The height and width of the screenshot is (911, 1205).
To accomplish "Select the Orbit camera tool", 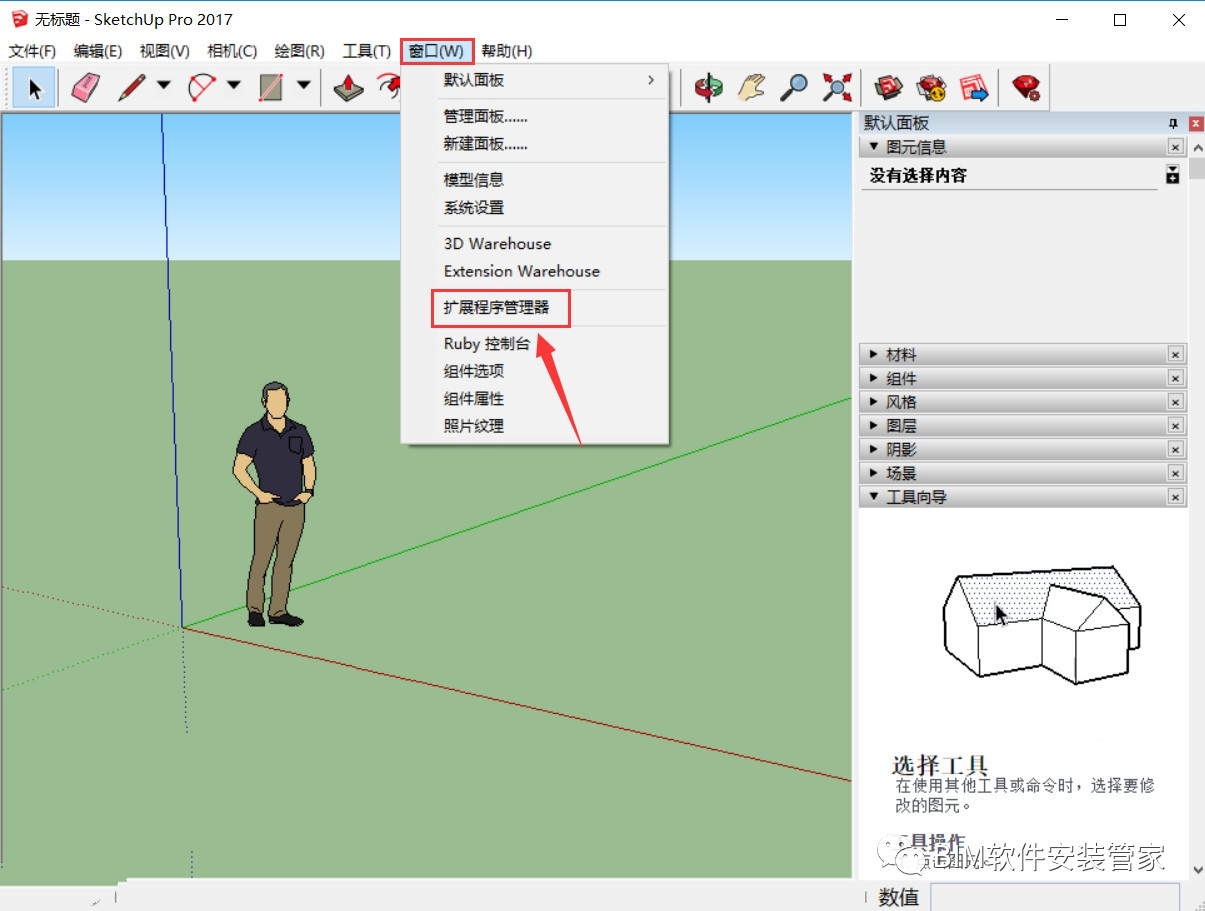I will pyautogui.click(x=709, y=88).
